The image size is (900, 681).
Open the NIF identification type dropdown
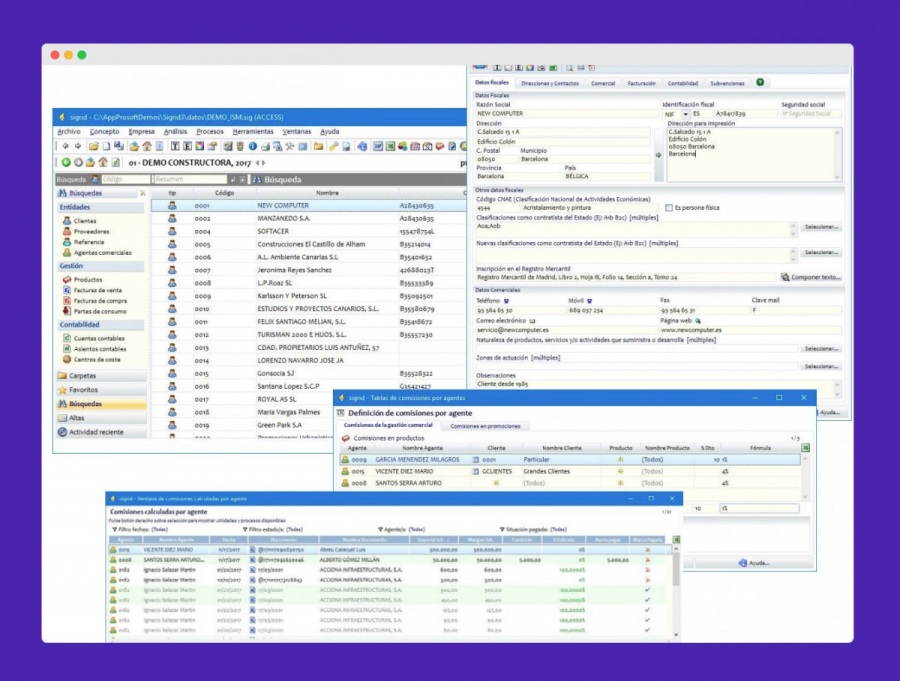[685, 114]
